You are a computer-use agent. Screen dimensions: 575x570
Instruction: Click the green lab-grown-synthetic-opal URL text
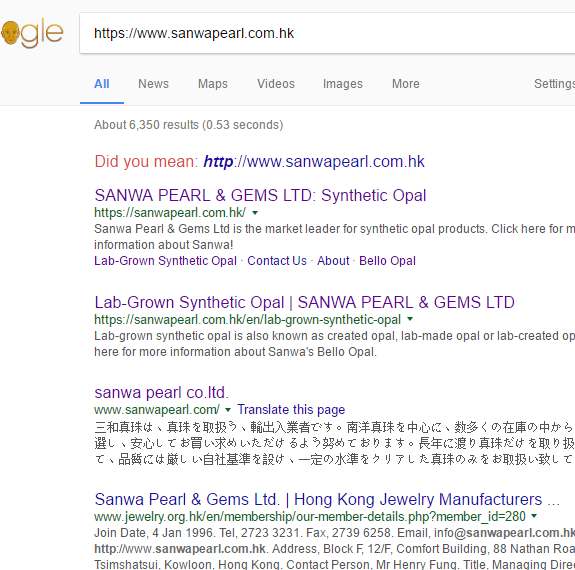(248, 319)
